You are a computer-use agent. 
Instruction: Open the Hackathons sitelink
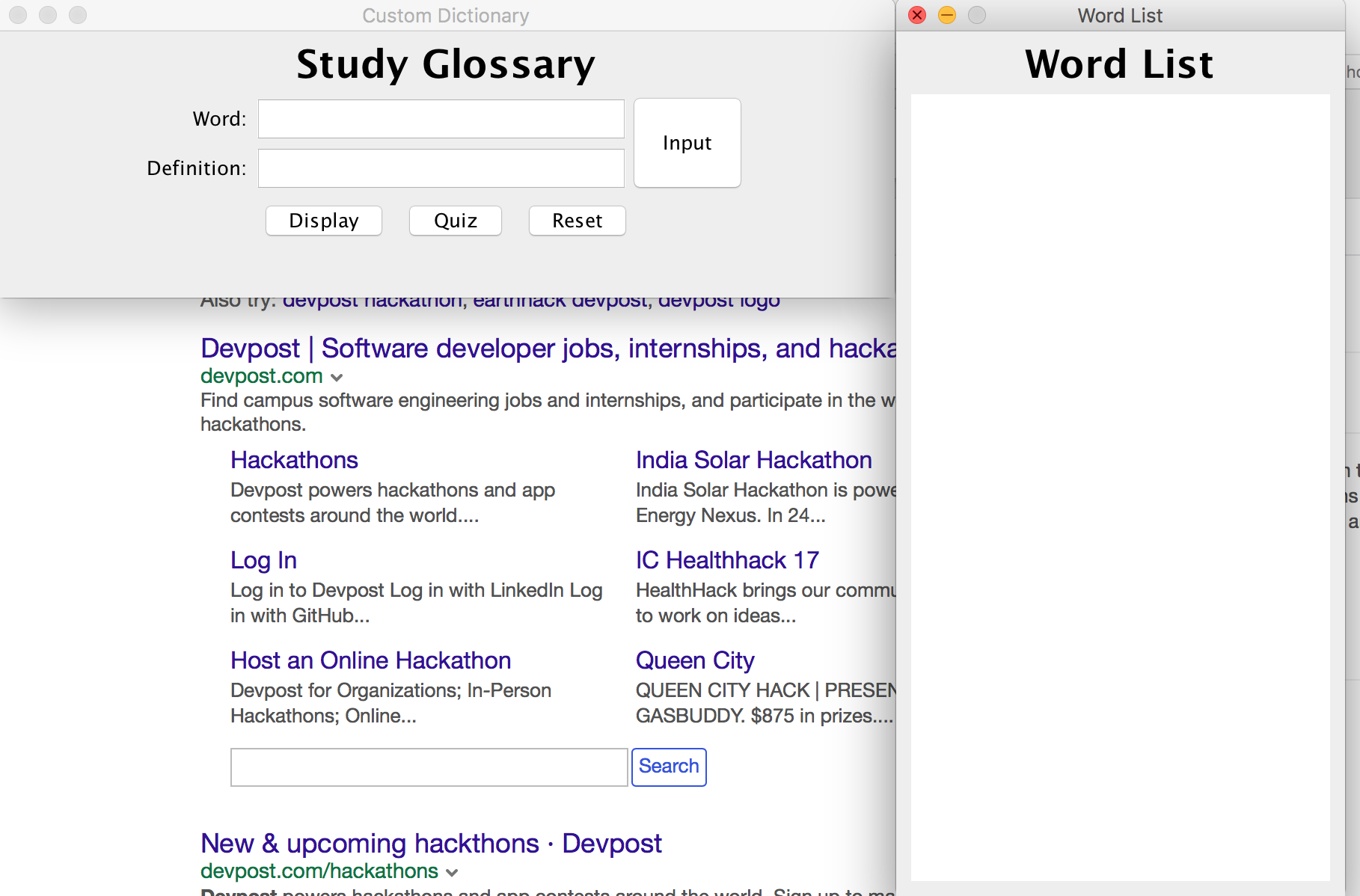tap(294, 460)
